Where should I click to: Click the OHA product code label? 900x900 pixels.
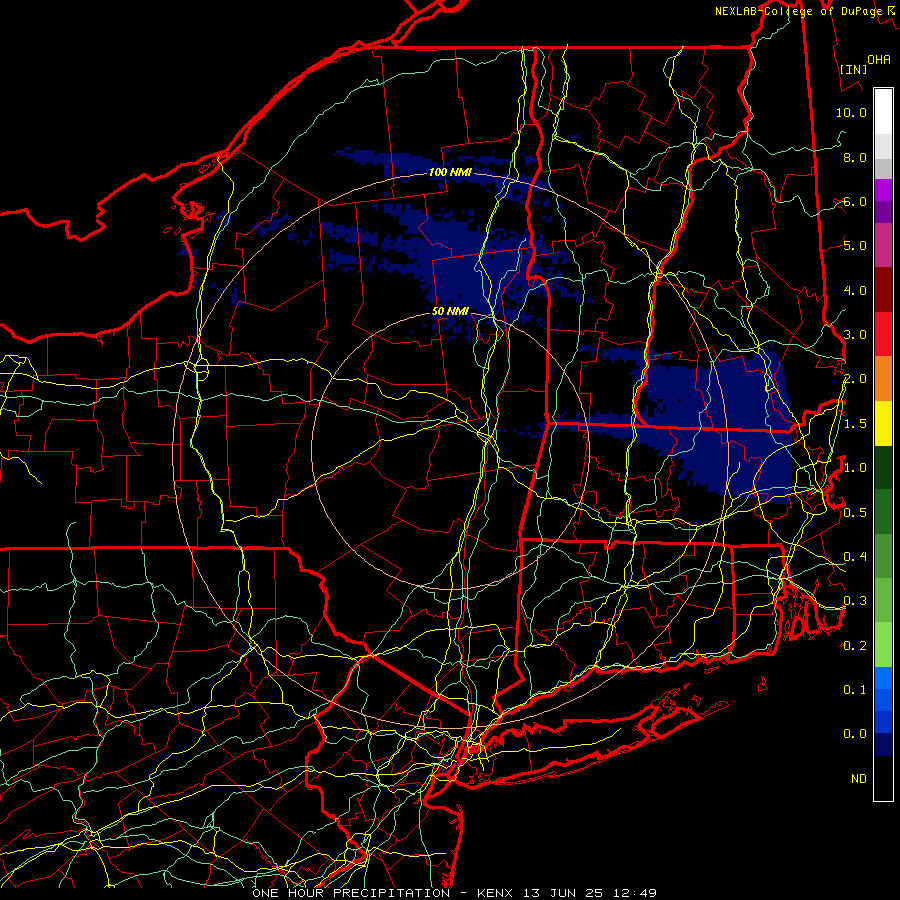(879, 60)
